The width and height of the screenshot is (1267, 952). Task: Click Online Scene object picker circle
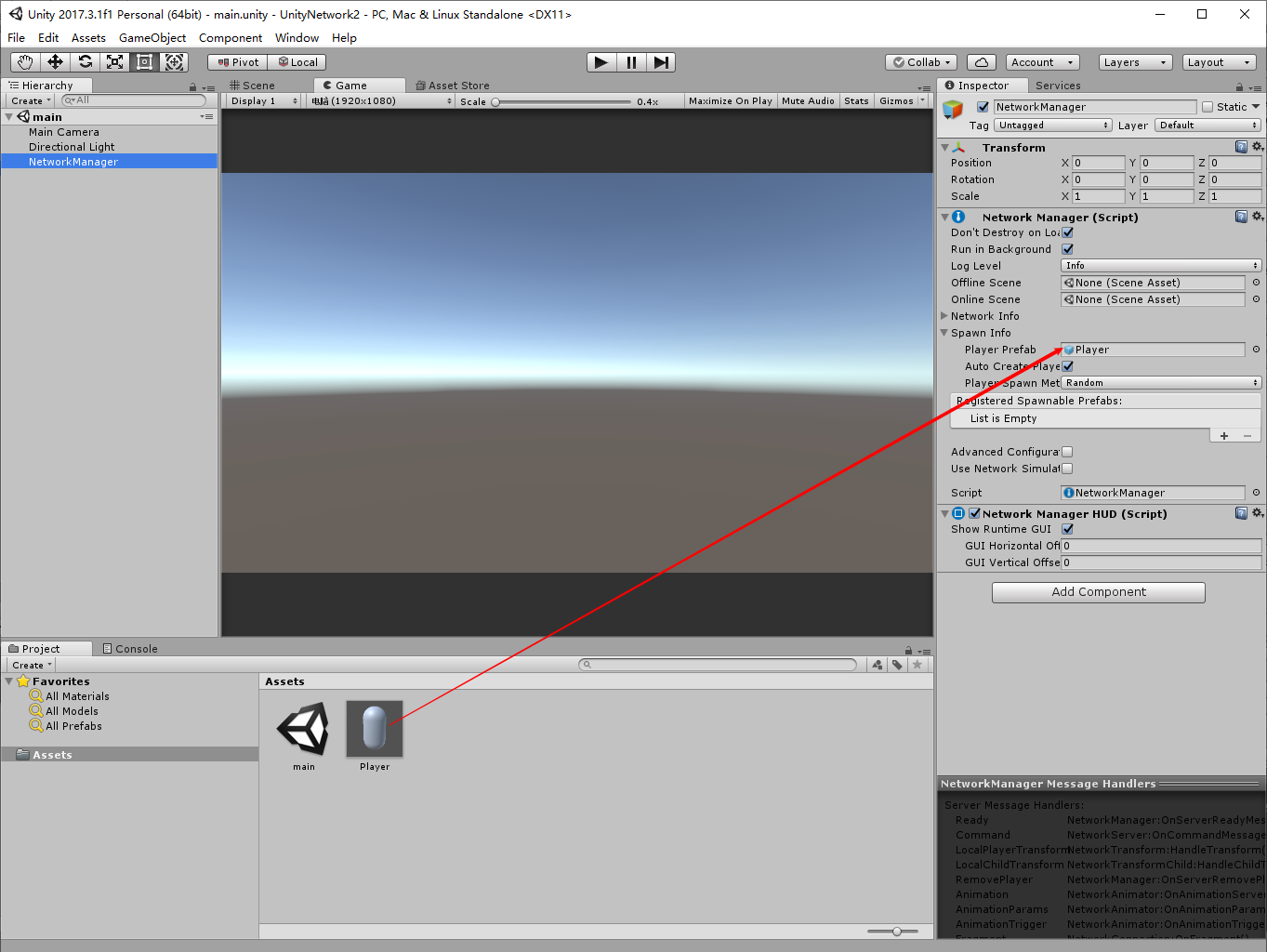(1256, 299)
